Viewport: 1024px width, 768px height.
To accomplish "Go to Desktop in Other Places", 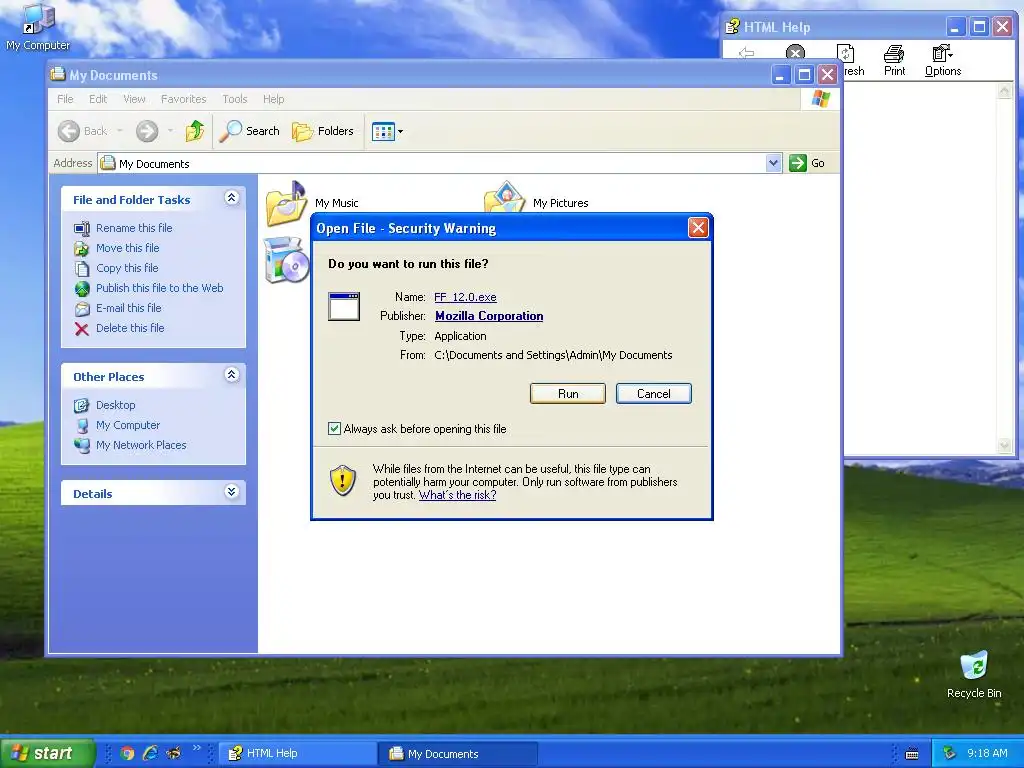I will pyautogui.click(x=116, y=406).
